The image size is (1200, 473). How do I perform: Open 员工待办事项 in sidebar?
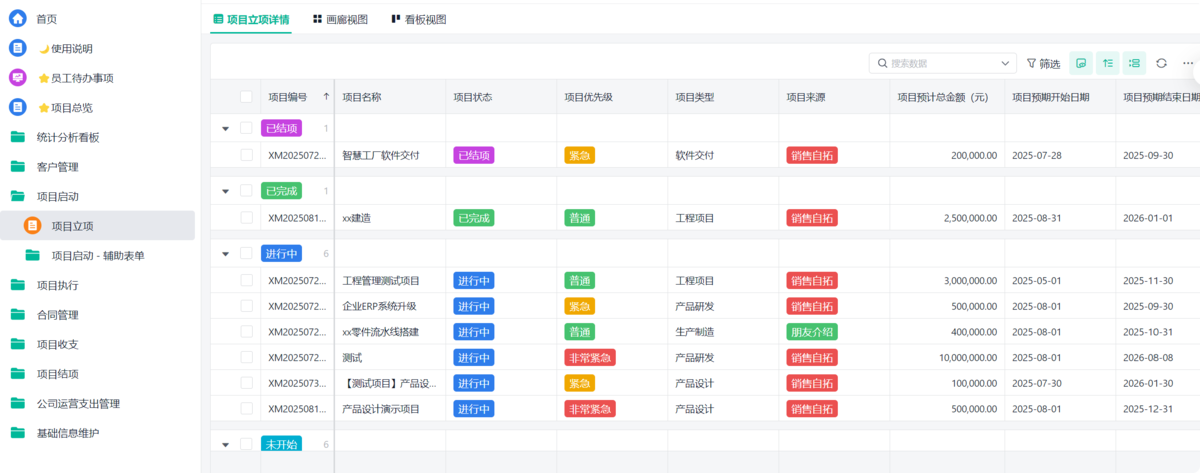(x=97, y=78)
